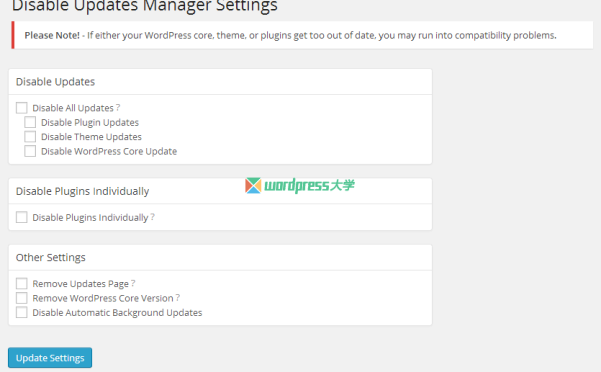Enable Remove Updates Page option
The width and height of the screenshot is (601, 372).
[21, 284]
